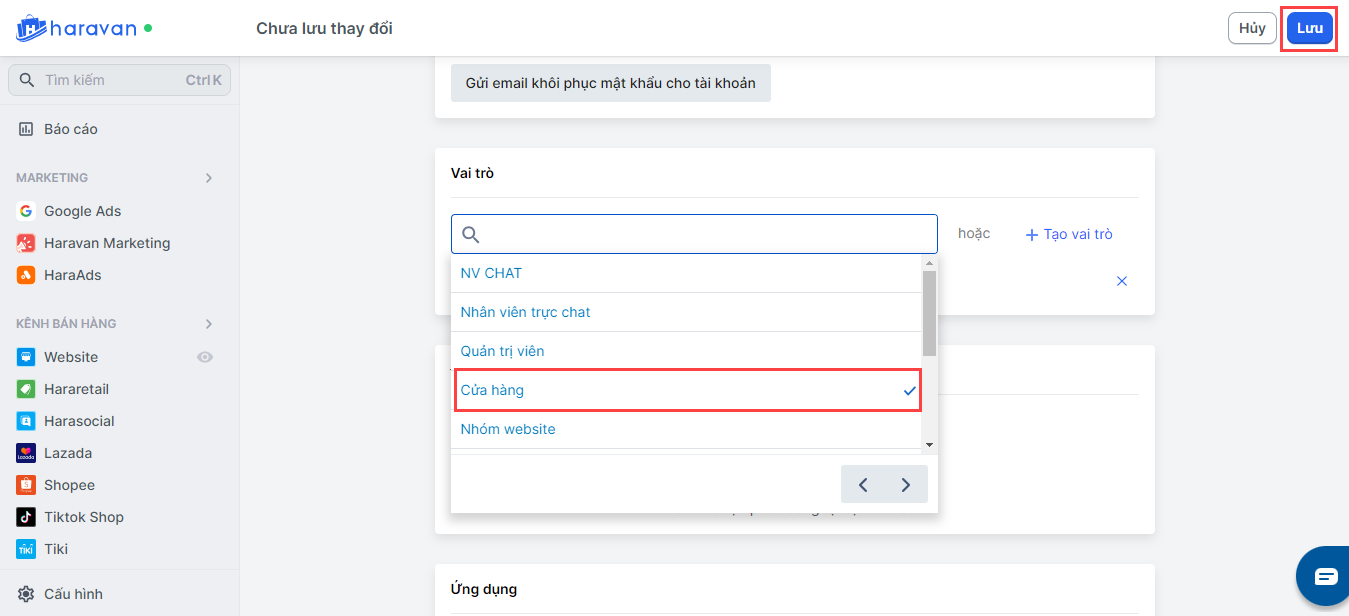The width and height of the screenshot is (1349, 616).
Task: Click the Lưu save button
Action: (x=1309, y=28)
